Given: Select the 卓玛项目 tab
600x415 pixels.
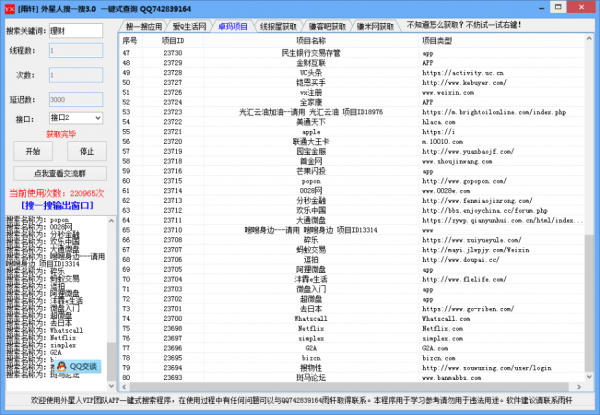Looking at the screenshot, I should 233,26.
